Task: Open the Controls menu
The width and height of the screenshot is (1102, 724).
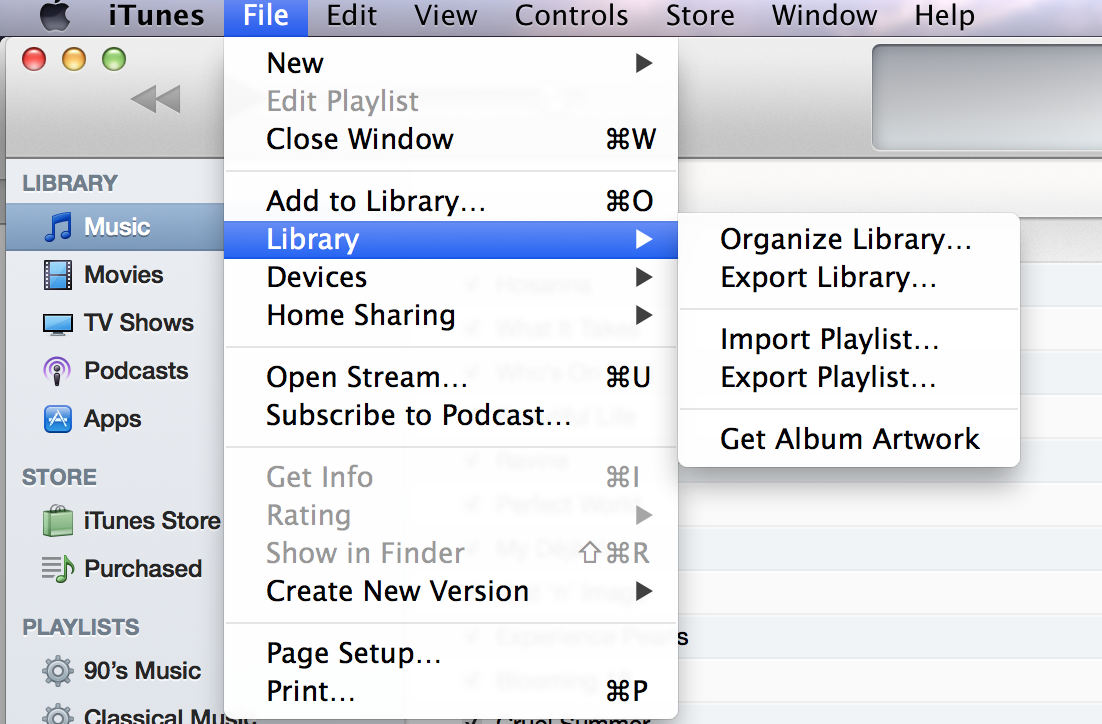Action: (x=571, y=16)
